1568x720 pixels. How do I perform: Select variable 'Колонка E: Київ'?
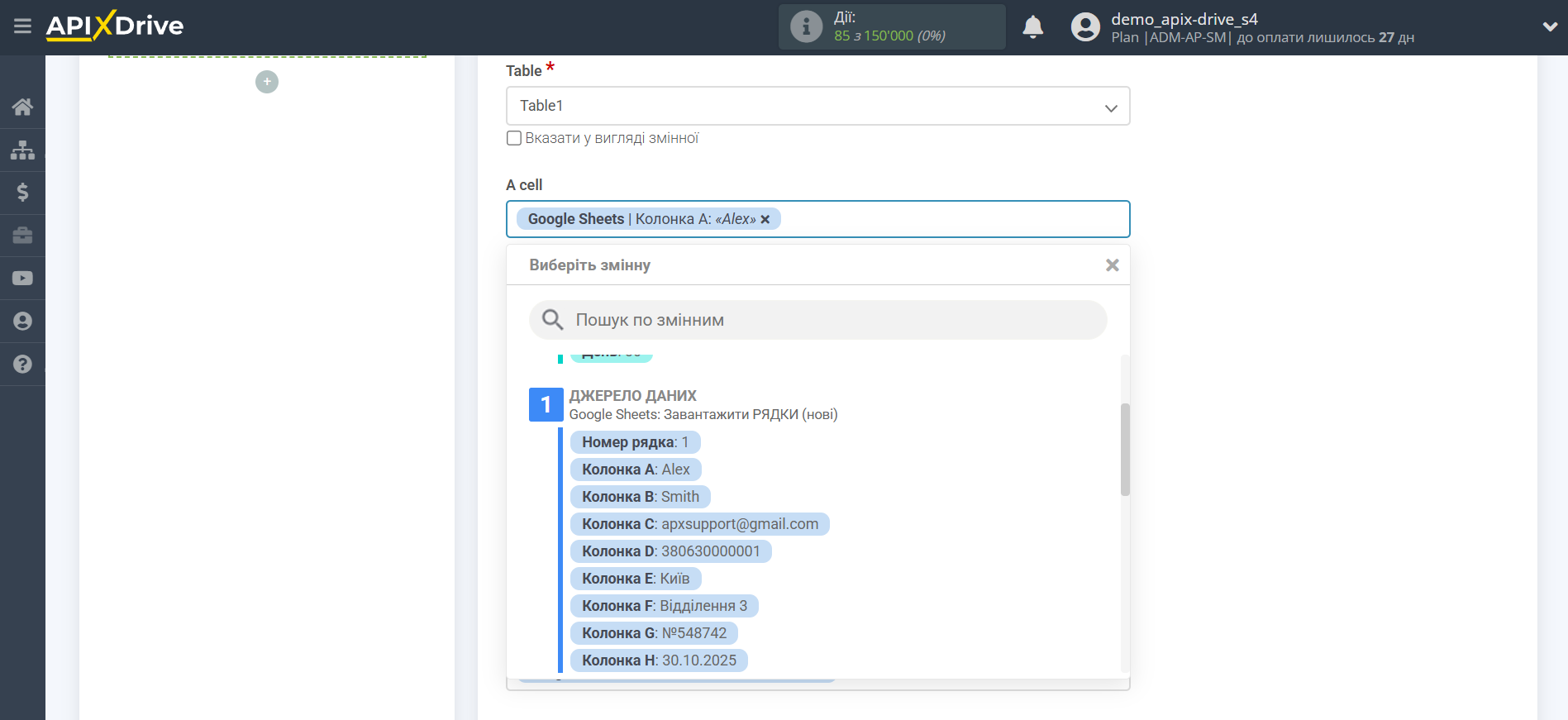636,579
